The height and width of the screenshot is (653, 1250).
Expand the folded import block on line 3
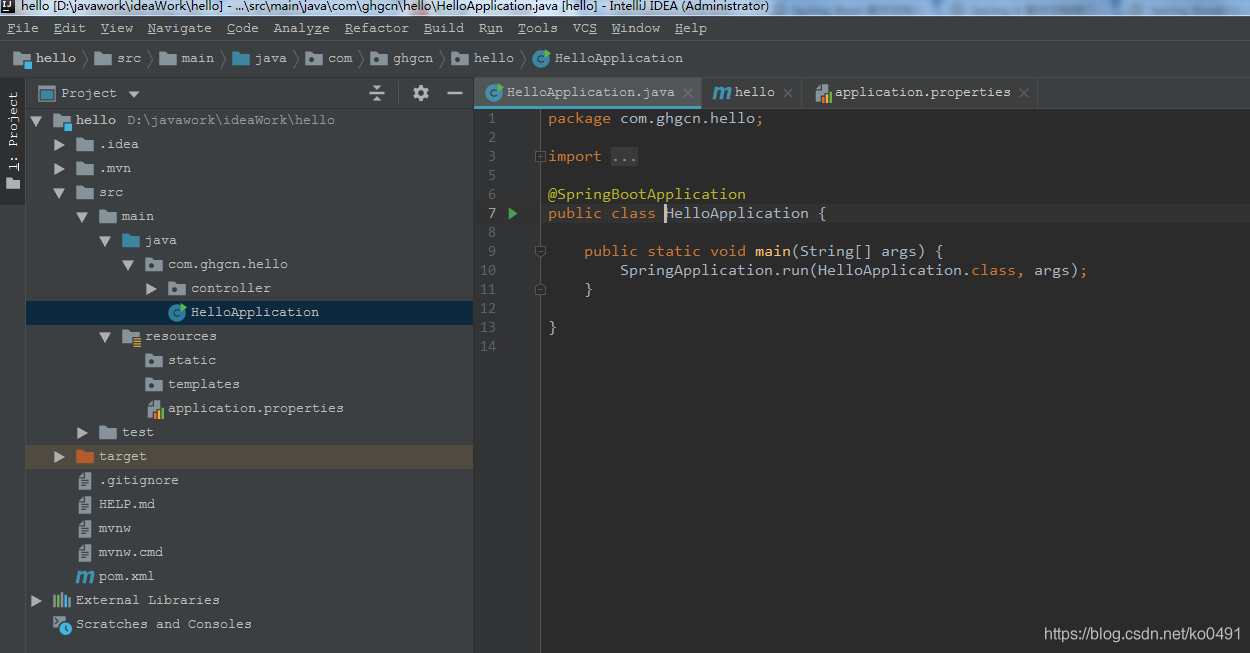[x=540, y=156]
